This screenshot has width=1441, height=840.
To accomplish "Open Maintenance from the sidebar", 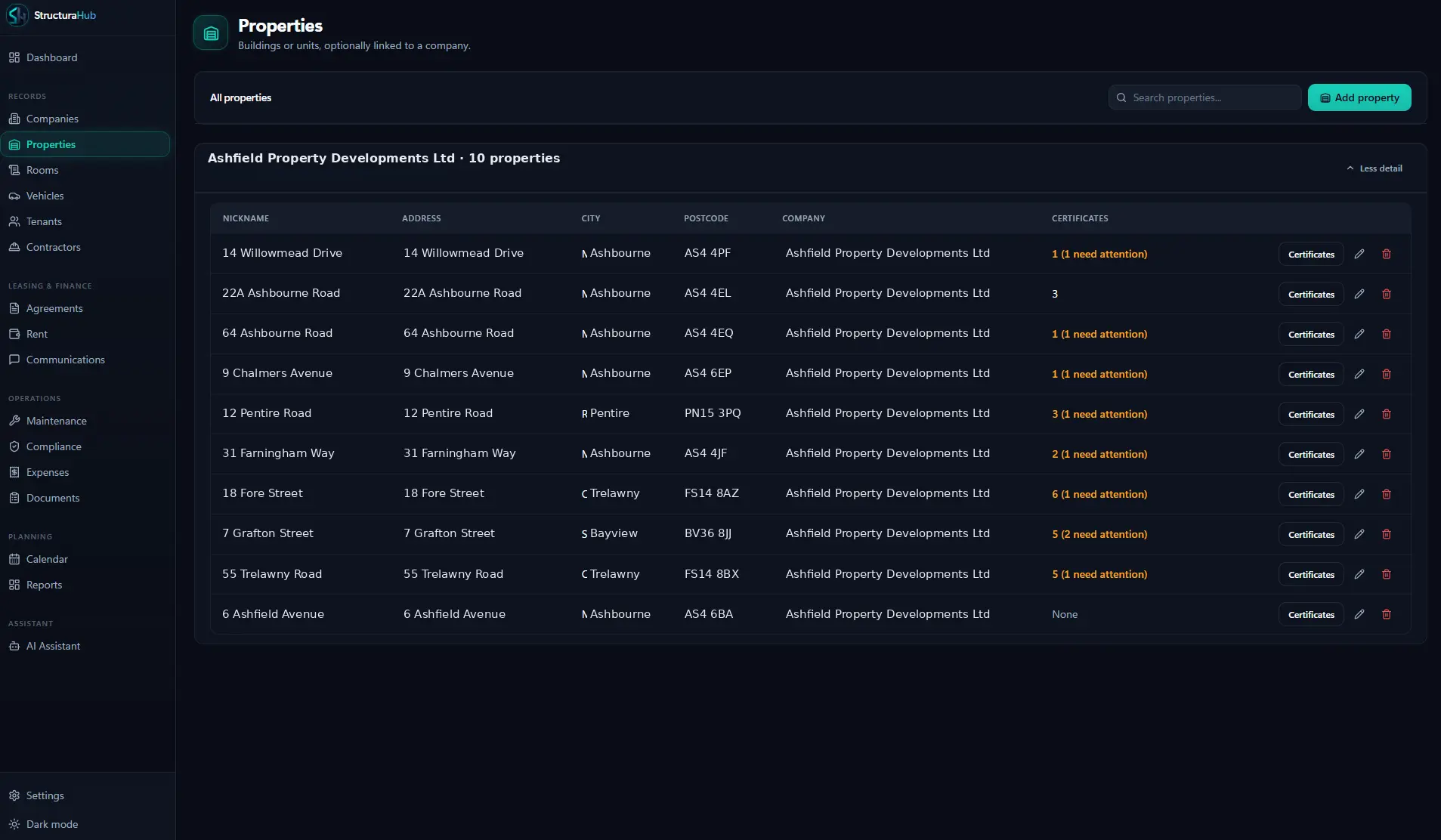I will coord(85,421).
